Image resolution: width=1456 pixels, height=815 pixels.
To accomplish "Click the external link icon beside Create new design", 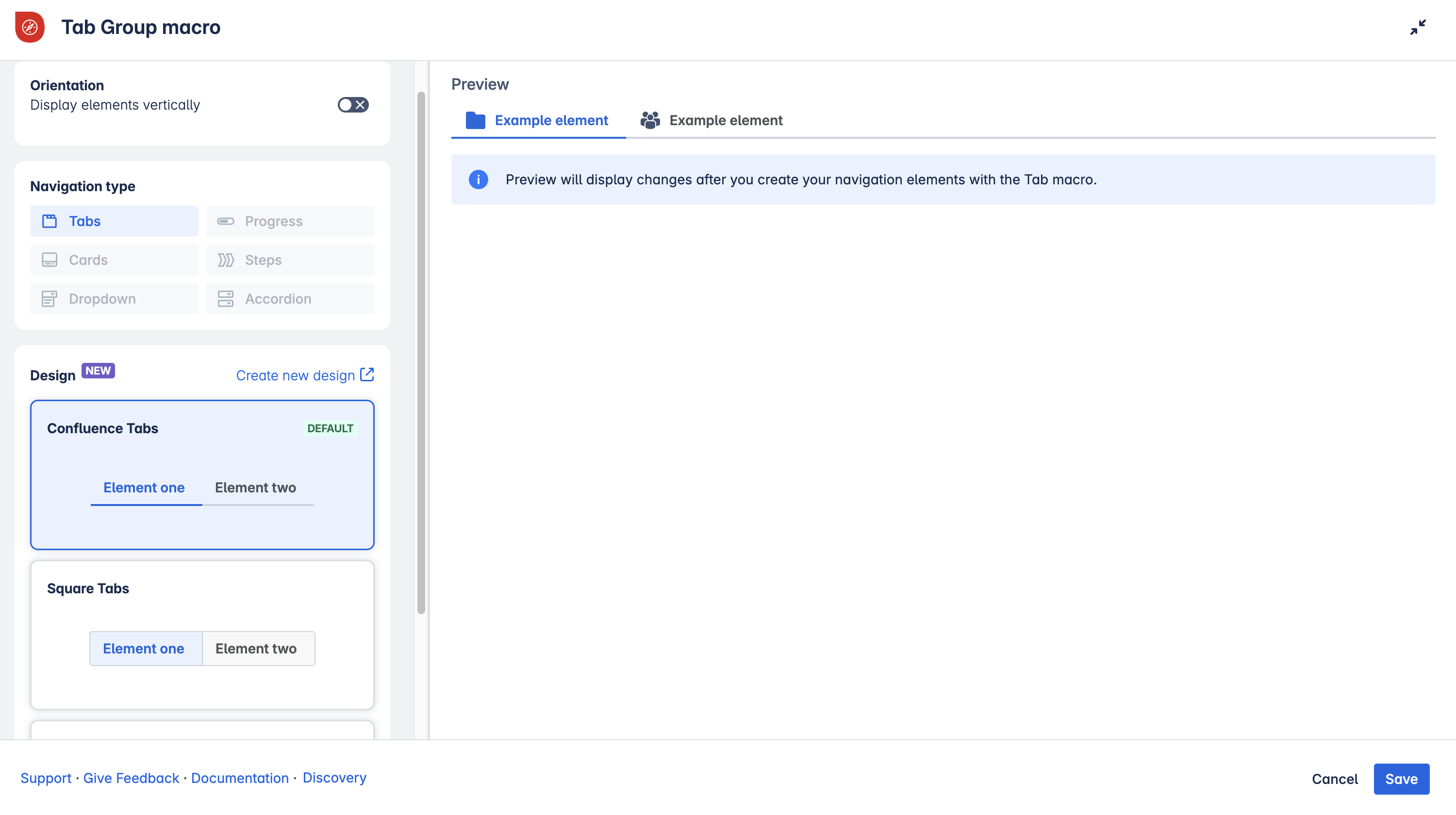I will pyautogui.click(x=367, y=375).
